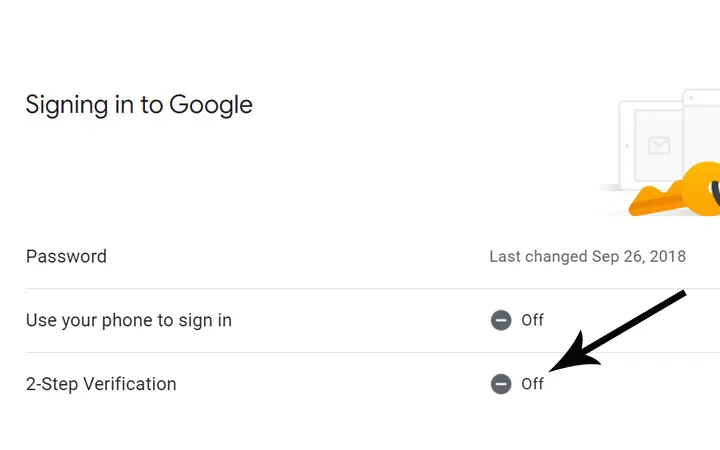Screen dimensions: 720x450
Task: Open the 'Use your phone to sign in' row
Action: coord(128,320)
